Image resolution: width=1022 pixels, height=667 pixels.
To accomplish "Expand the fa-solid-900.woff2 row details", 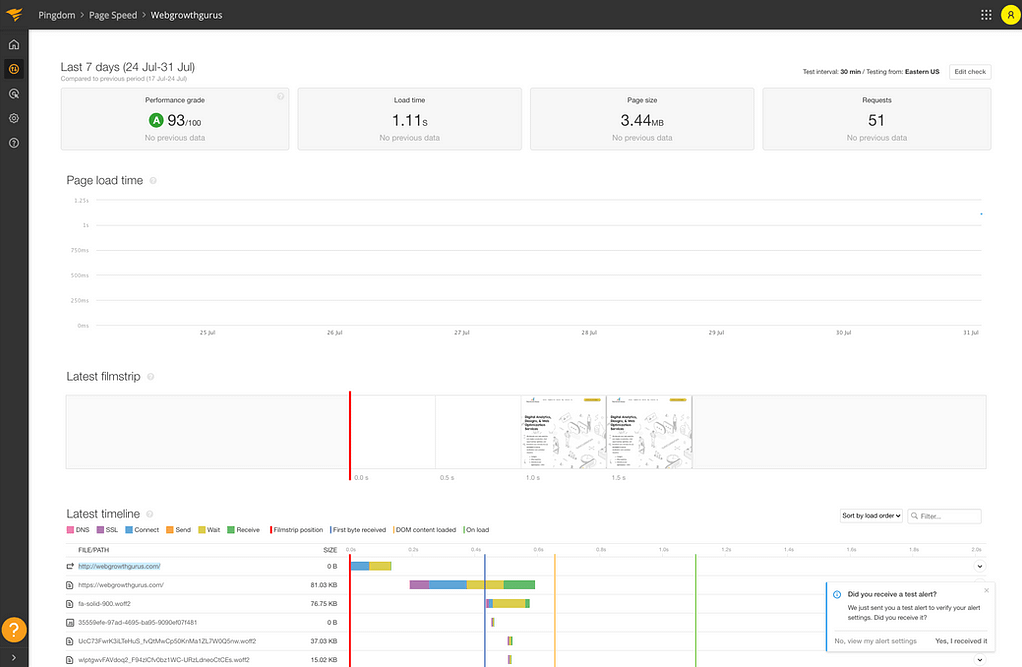I will (x=979, y=603).
